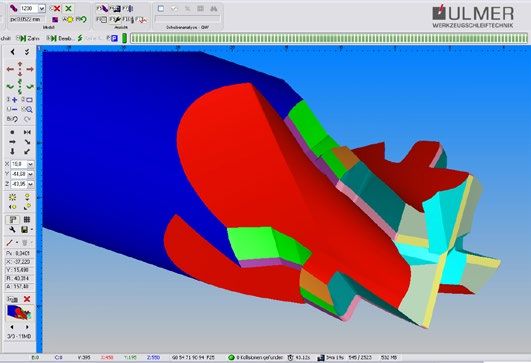Expand the Z coordinate dropdown

[30, 184]
